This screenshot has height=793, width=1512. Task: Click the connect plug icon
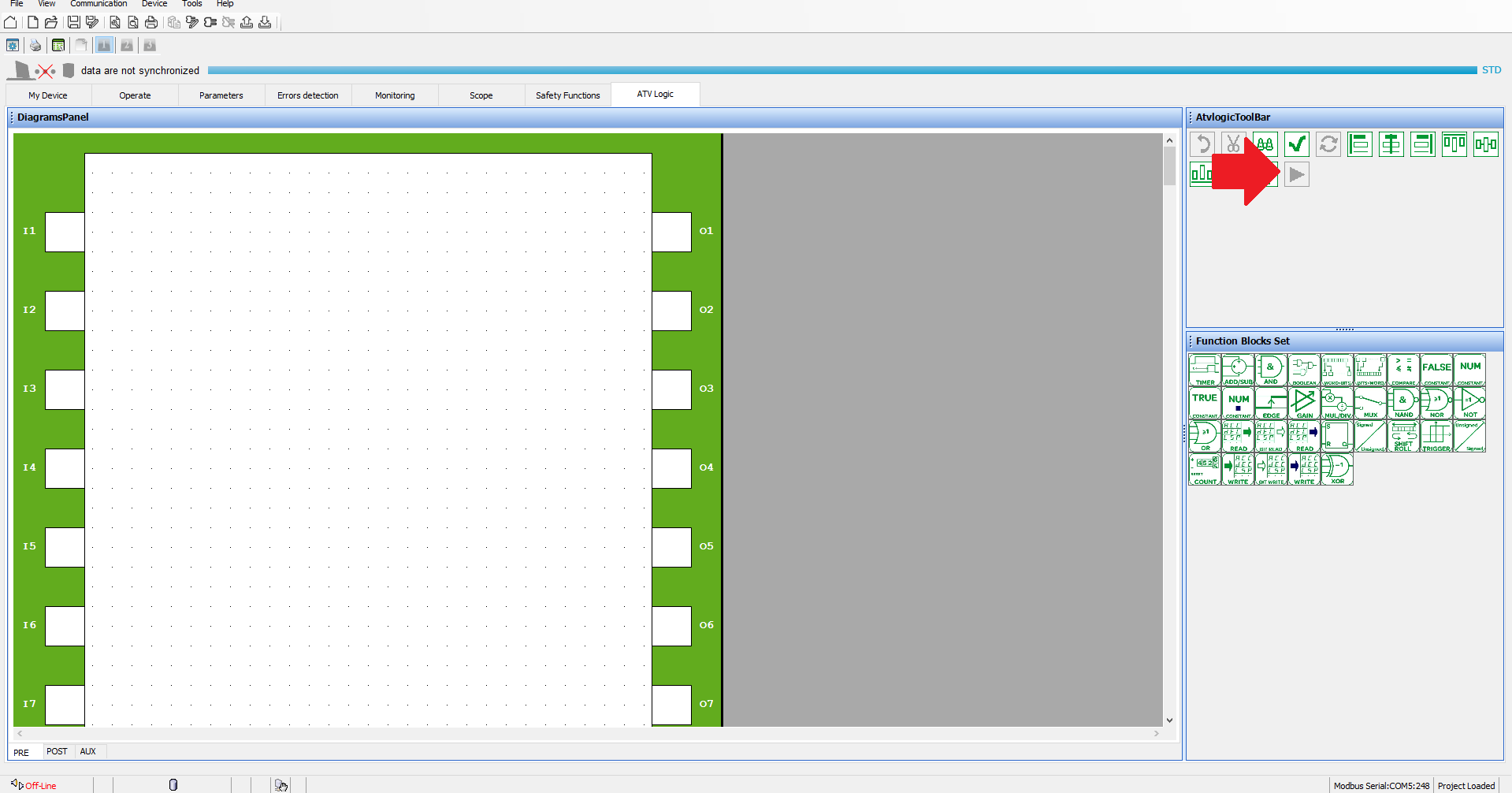[x=210, y=22]
